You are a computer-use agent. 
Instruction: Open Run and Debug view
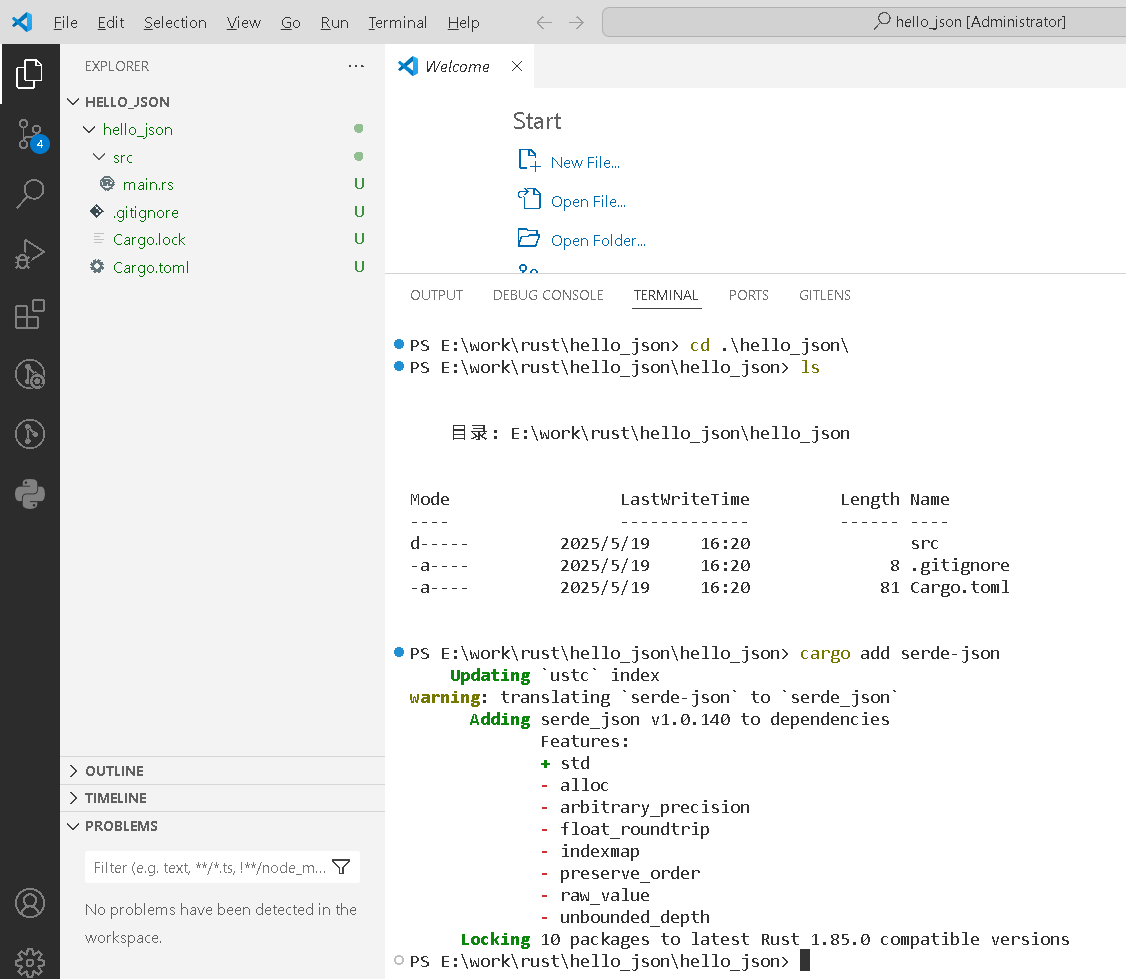click(x=30, y=254)
